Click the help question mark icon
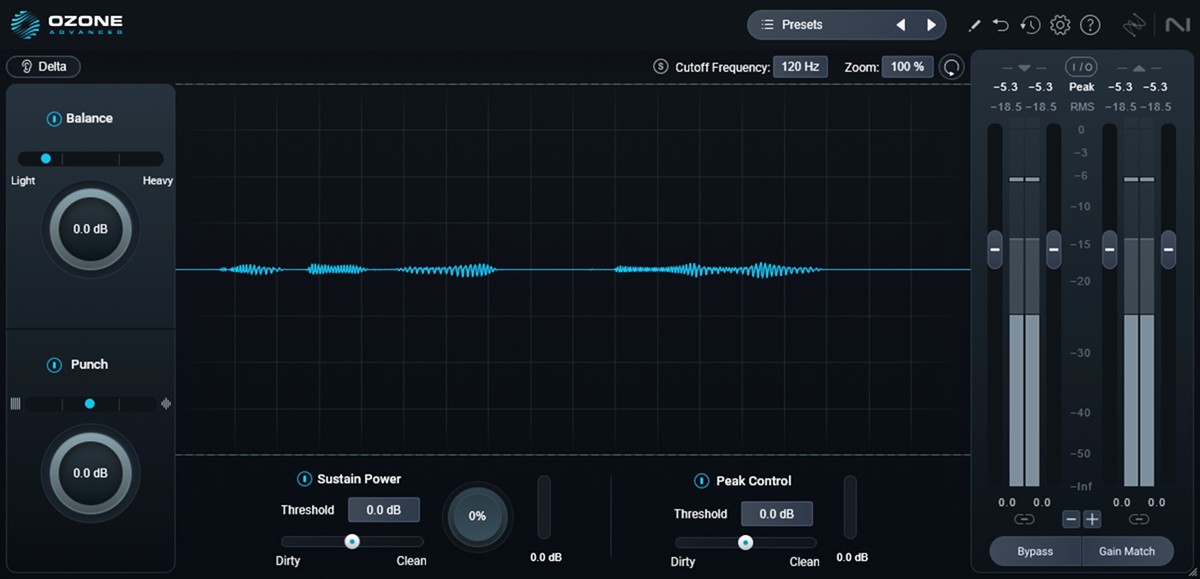Image resolution: width=1200 pixels, height=579 pixels. [1090, 25]
